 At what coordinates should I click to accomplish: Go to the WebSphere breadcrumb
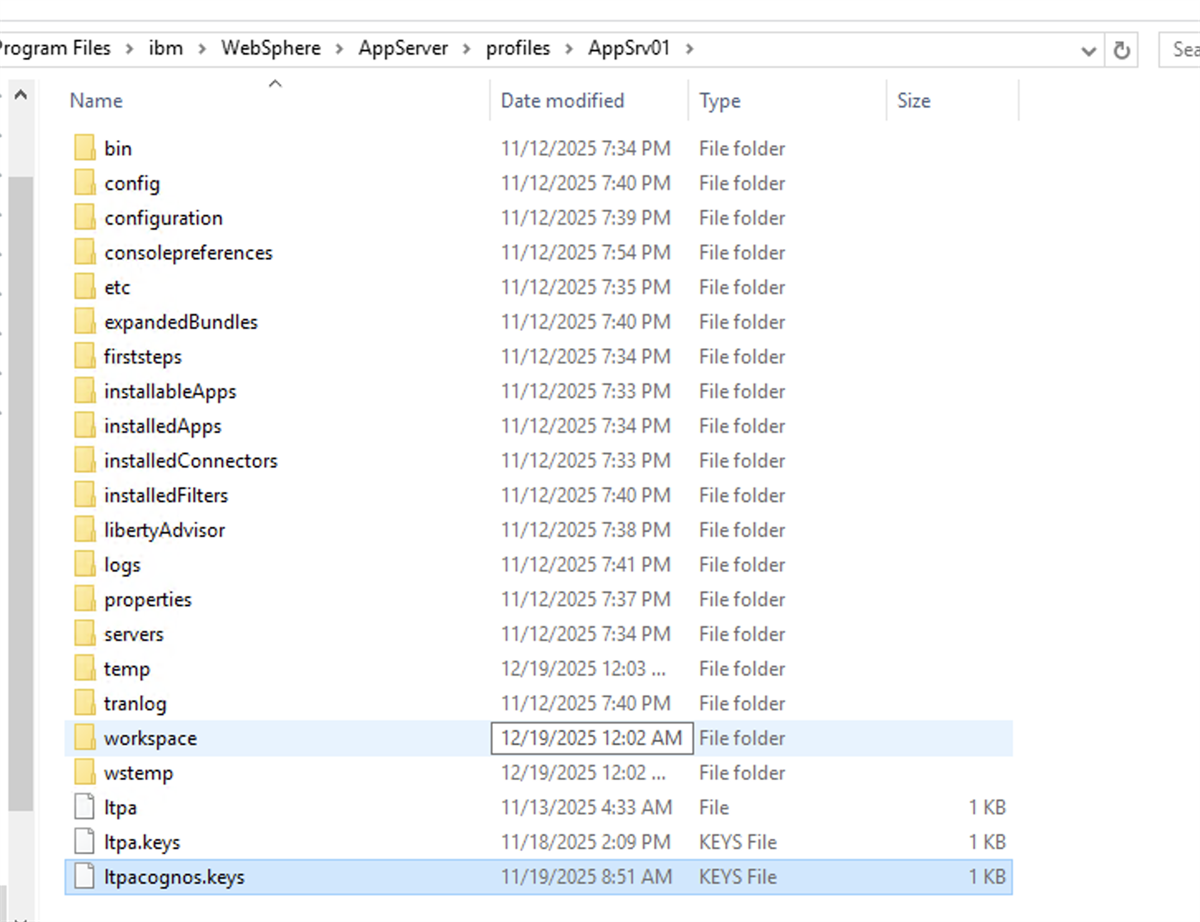tap(271, 48)
